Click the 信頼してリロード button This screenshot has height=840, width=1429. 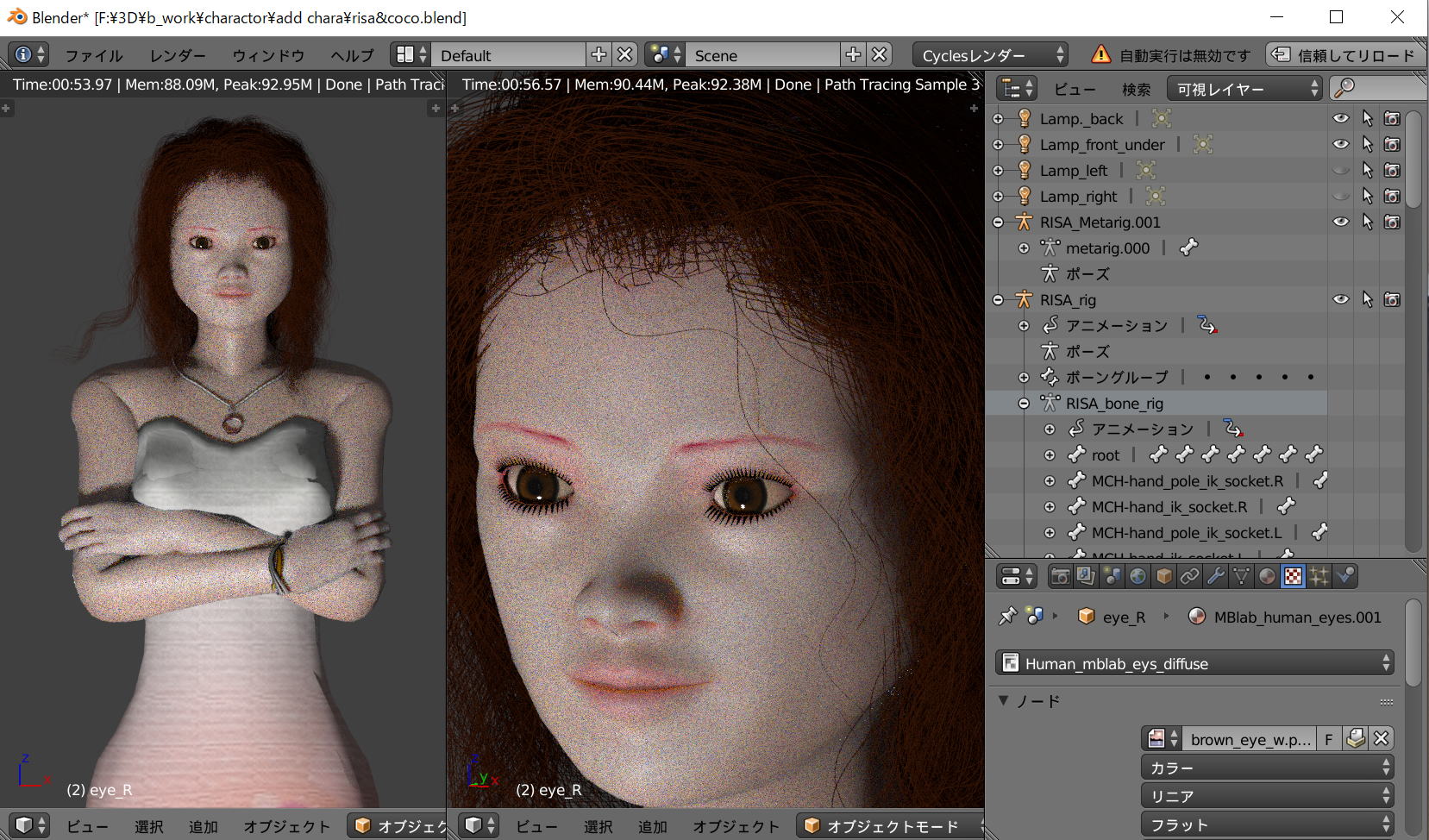click(x=1346, y=55)
